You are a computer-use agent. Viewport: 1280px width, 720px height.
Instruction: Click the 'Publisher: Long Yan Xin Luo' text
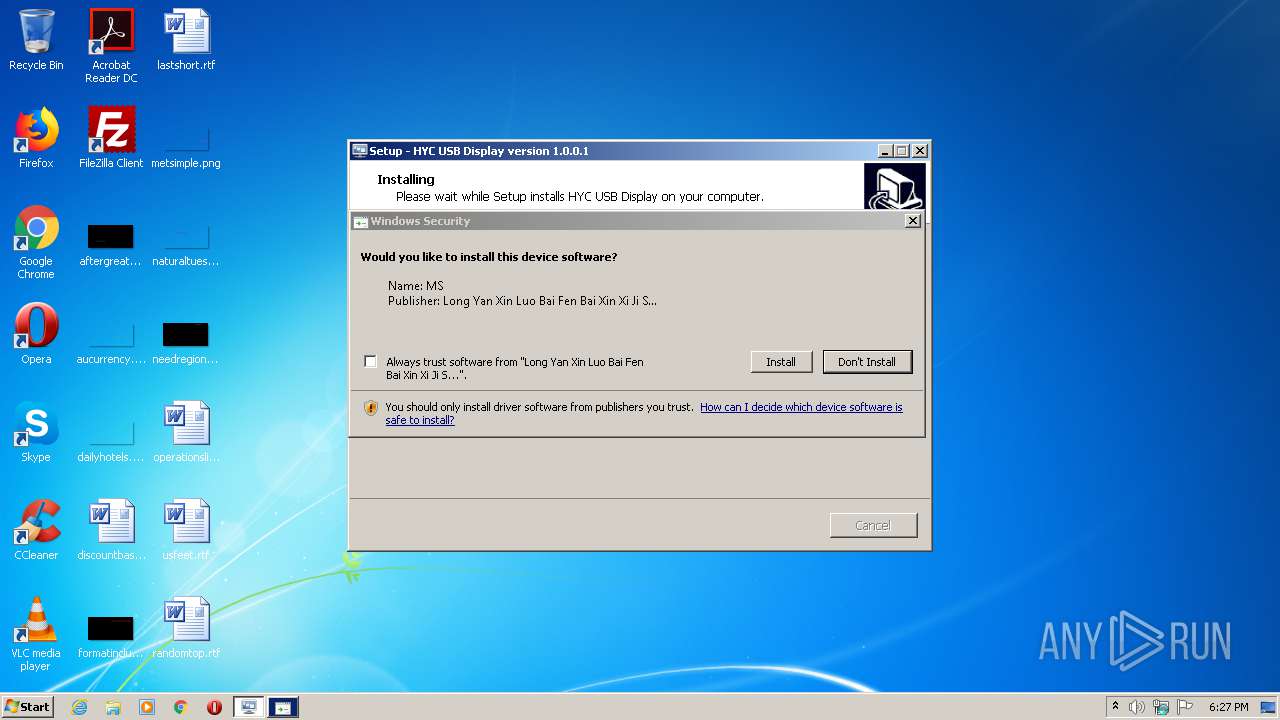pyautogui.click(x=522, y=301)
